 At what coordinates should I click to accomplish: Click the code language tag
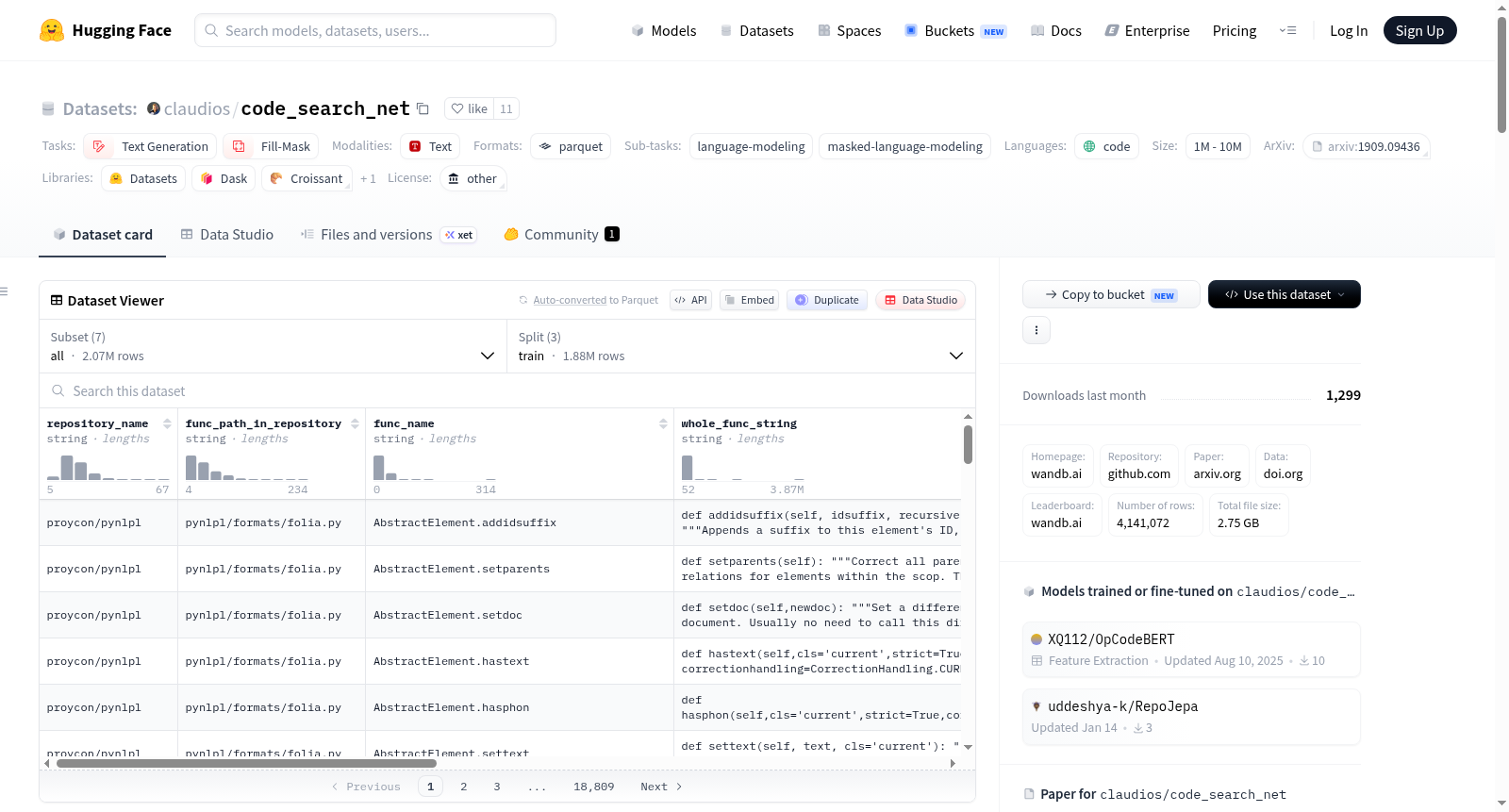coord(1106,146)
